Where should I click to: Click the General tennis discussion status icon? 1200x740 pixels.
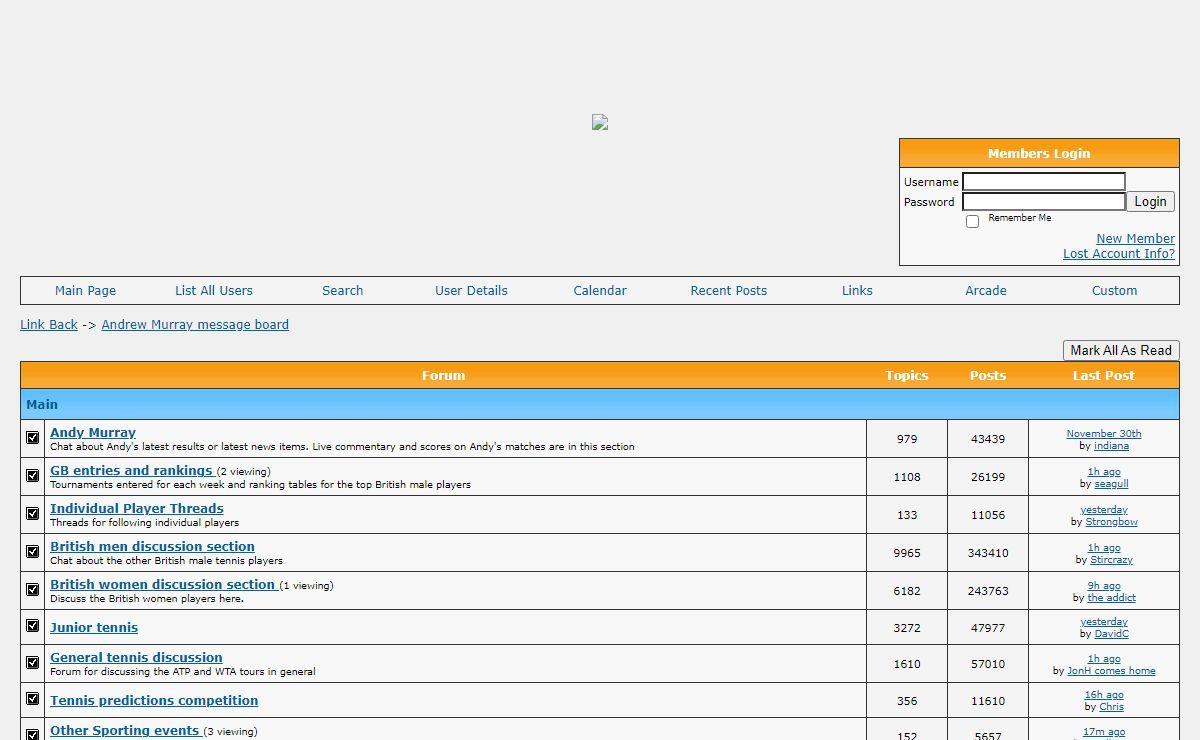(x=33, y=662)
